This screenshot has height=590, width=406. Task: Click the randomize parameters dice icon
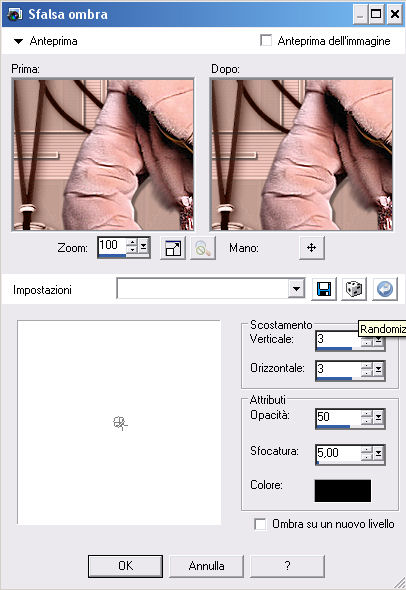coord(354,289)
